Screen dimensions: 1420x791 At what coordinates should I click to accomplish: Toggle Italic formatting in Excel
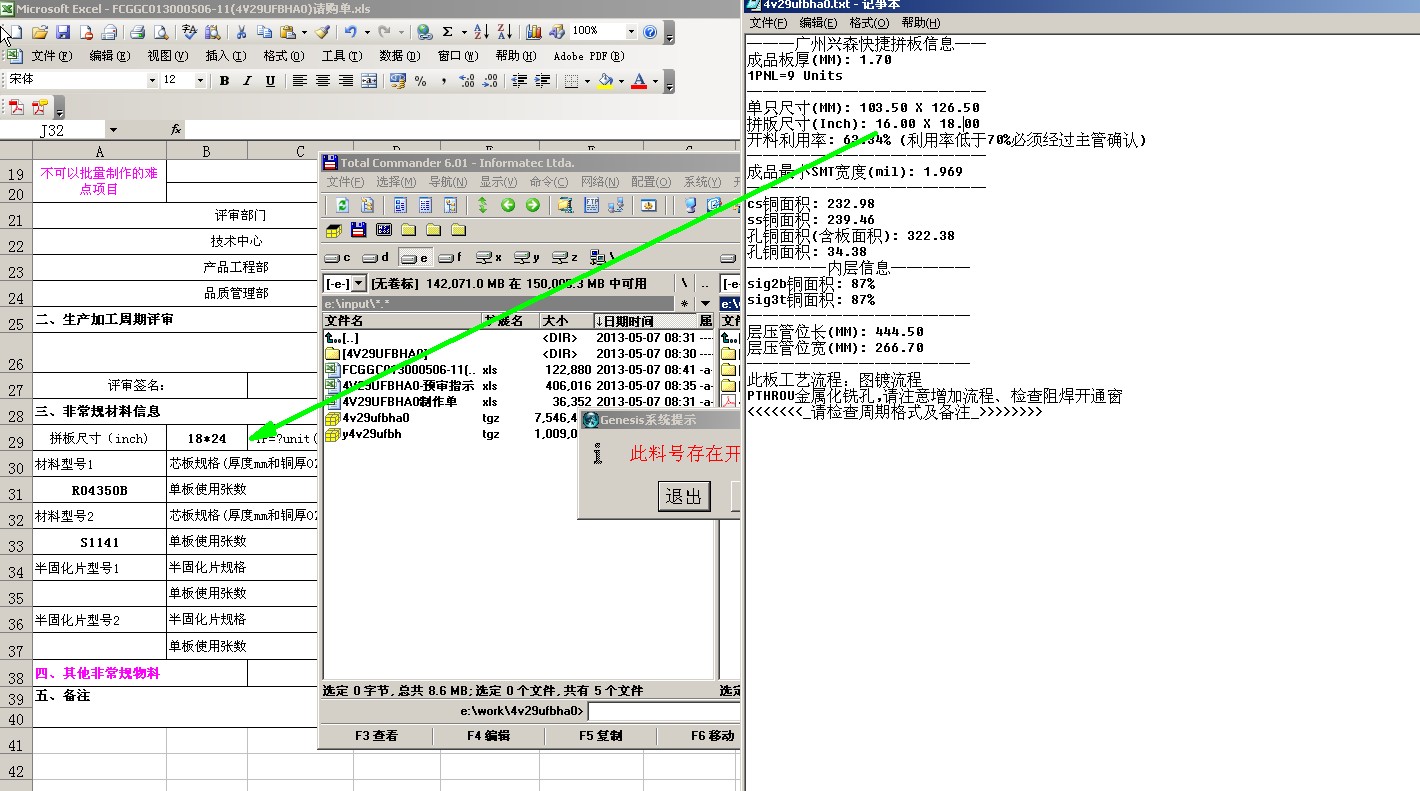click(x=247, y=81)
